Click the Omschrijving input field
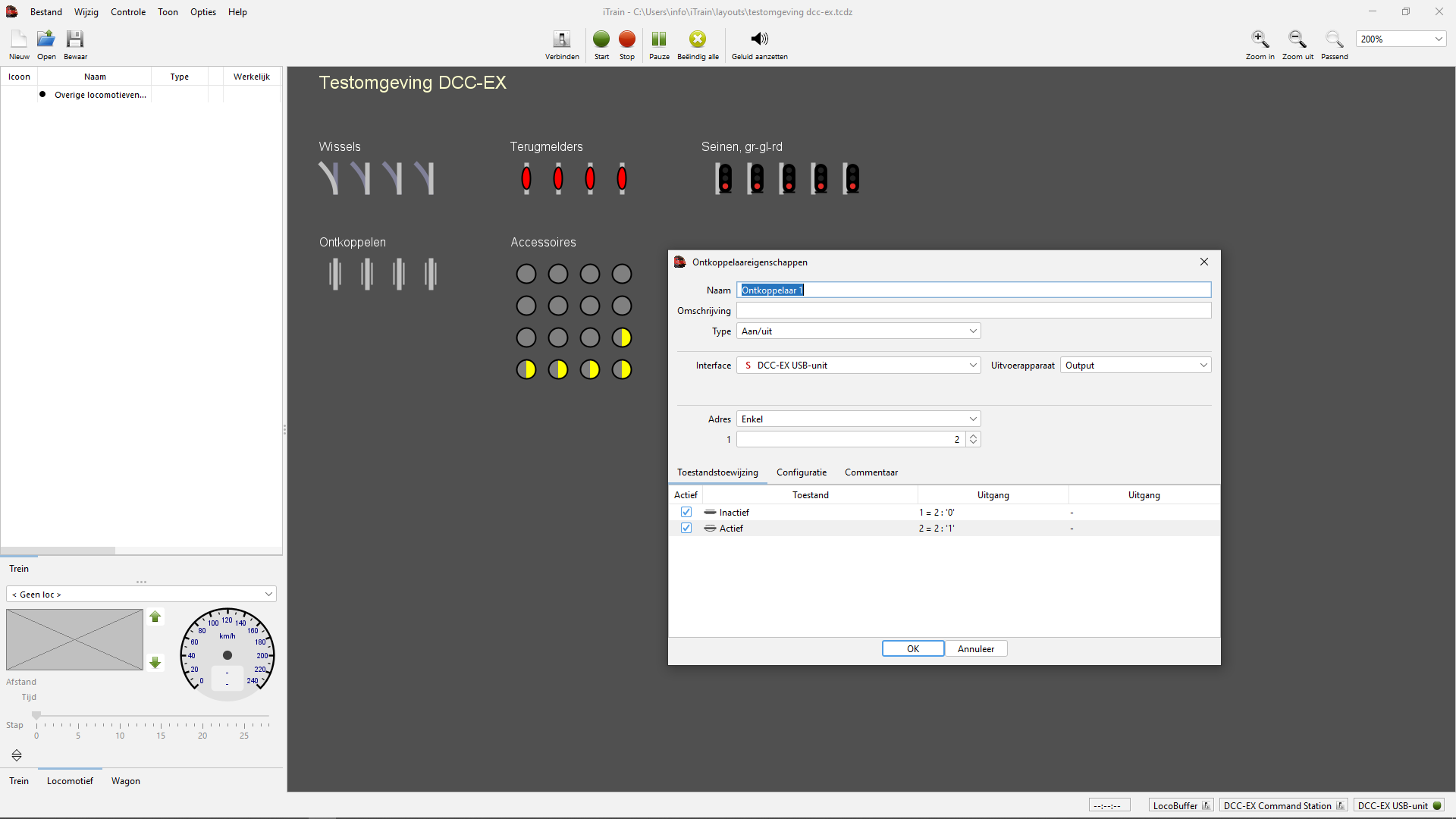This screenshot has height=819, width=1456. 974,311
